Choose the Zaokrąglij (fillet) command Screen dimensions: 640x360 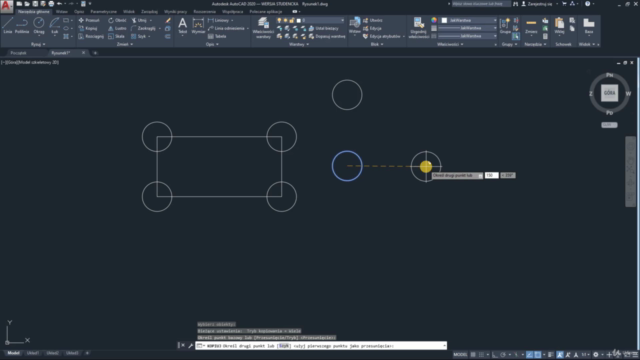tap(143, 29)
